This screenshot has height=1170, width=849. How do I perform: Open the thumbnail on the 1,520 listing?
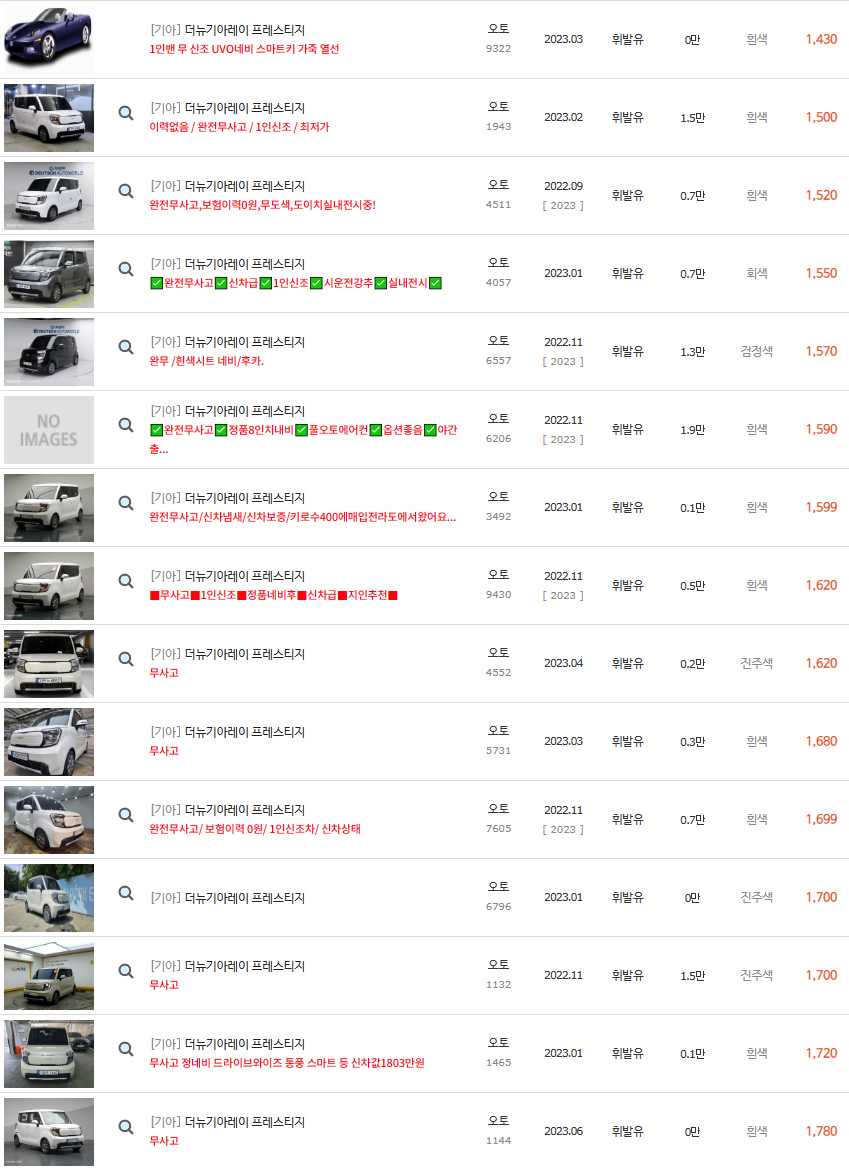49,196
